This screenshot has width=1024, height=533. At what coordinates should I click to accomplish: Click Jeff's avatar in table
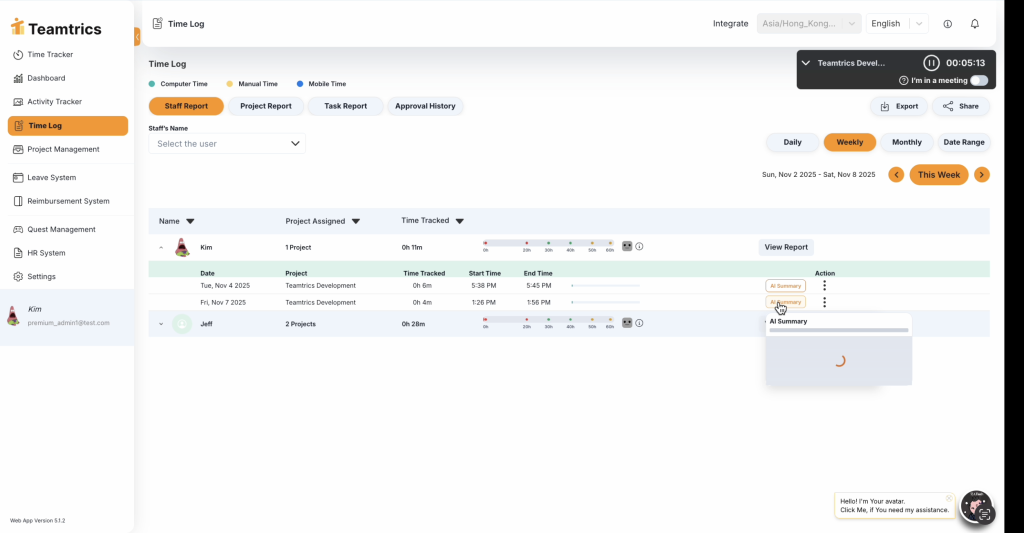[182, 323]
